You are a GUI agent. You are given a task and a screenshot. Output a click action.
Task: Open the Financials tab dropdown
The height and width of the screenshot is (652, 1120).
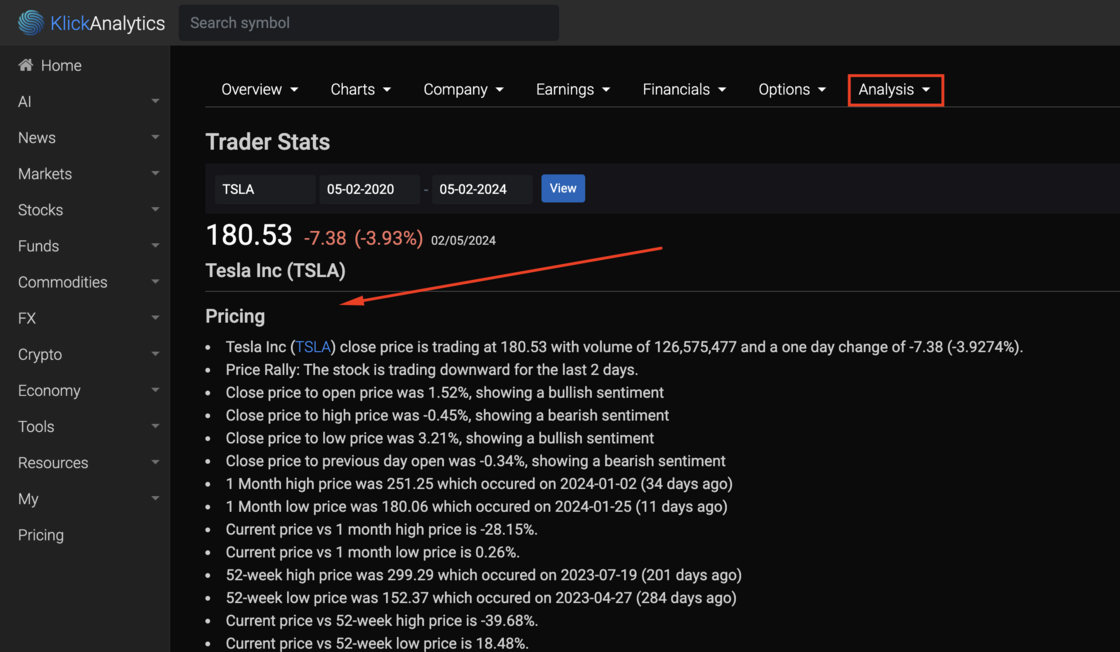(x=684, y=89)
